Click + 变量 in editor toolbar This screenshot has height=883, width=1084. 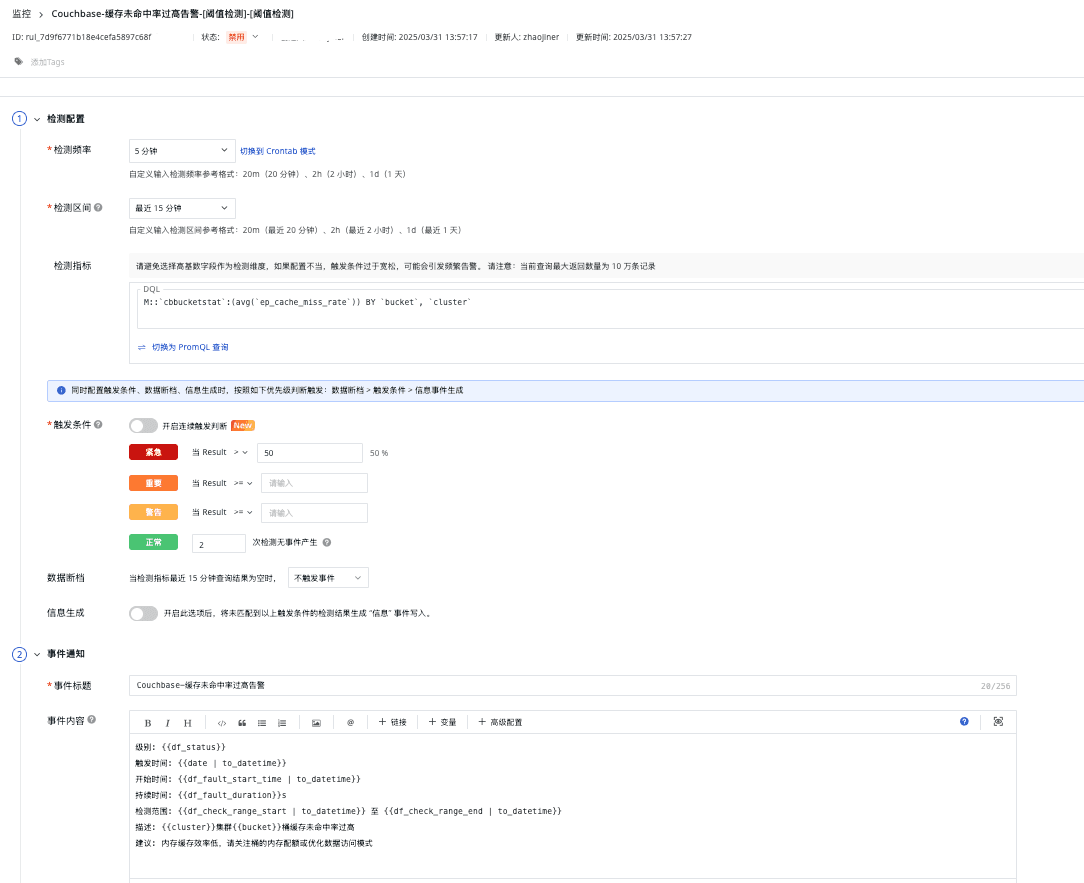(442, 722)
